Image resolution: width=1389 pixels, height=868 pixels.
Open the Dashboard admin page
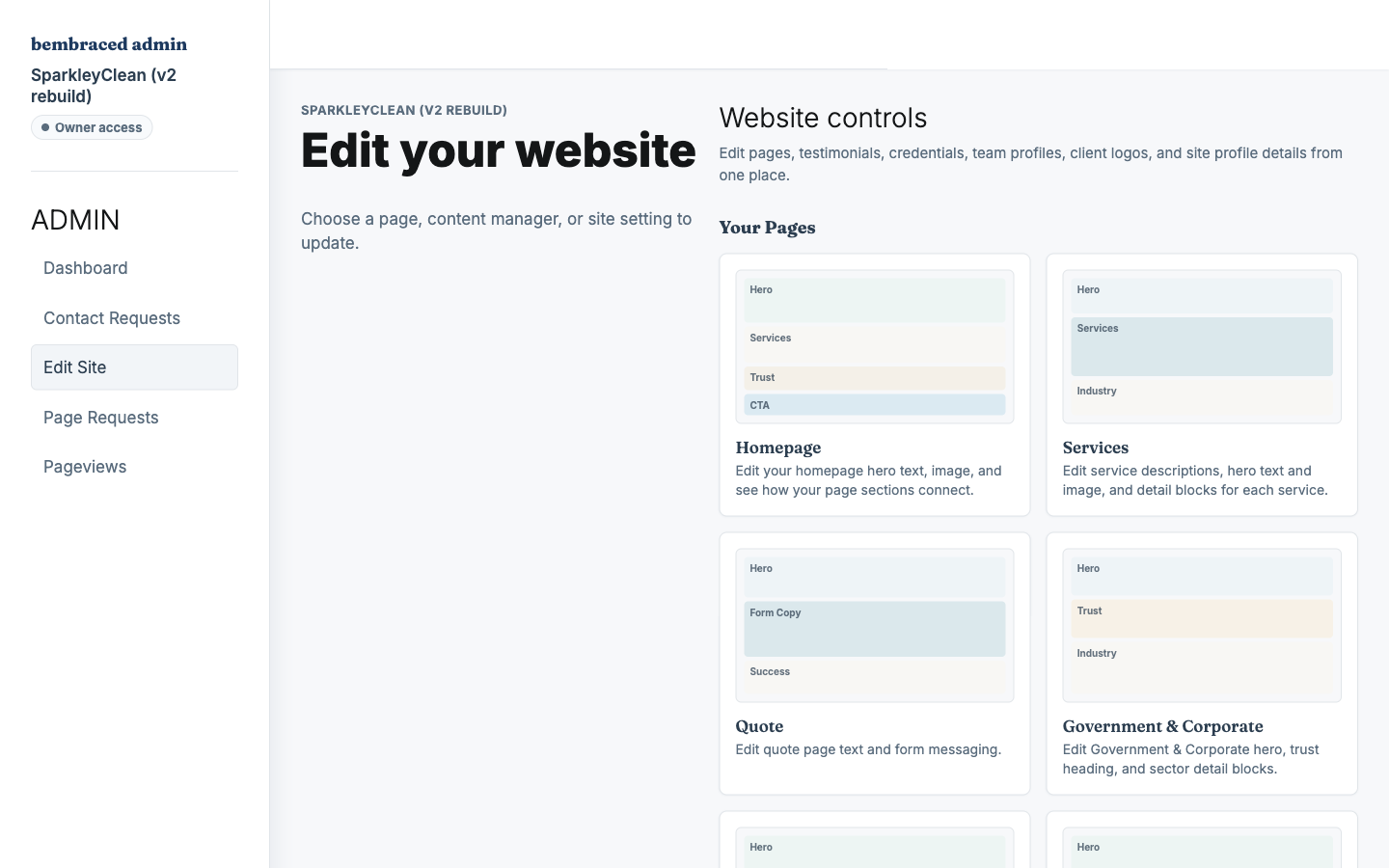point(134,268)
